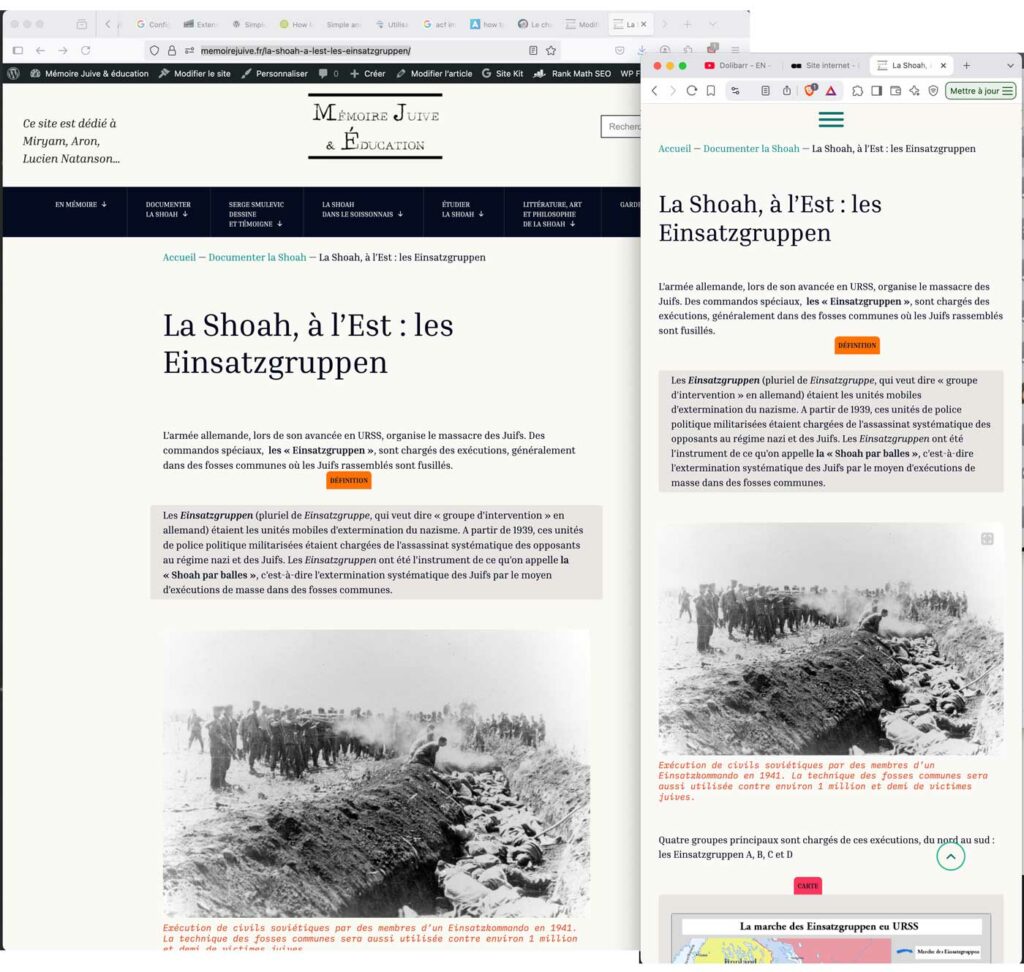Click the orange "Définition" label
Screen dimensions: 1024x972
pyautogui.click(x=349, y=480)
